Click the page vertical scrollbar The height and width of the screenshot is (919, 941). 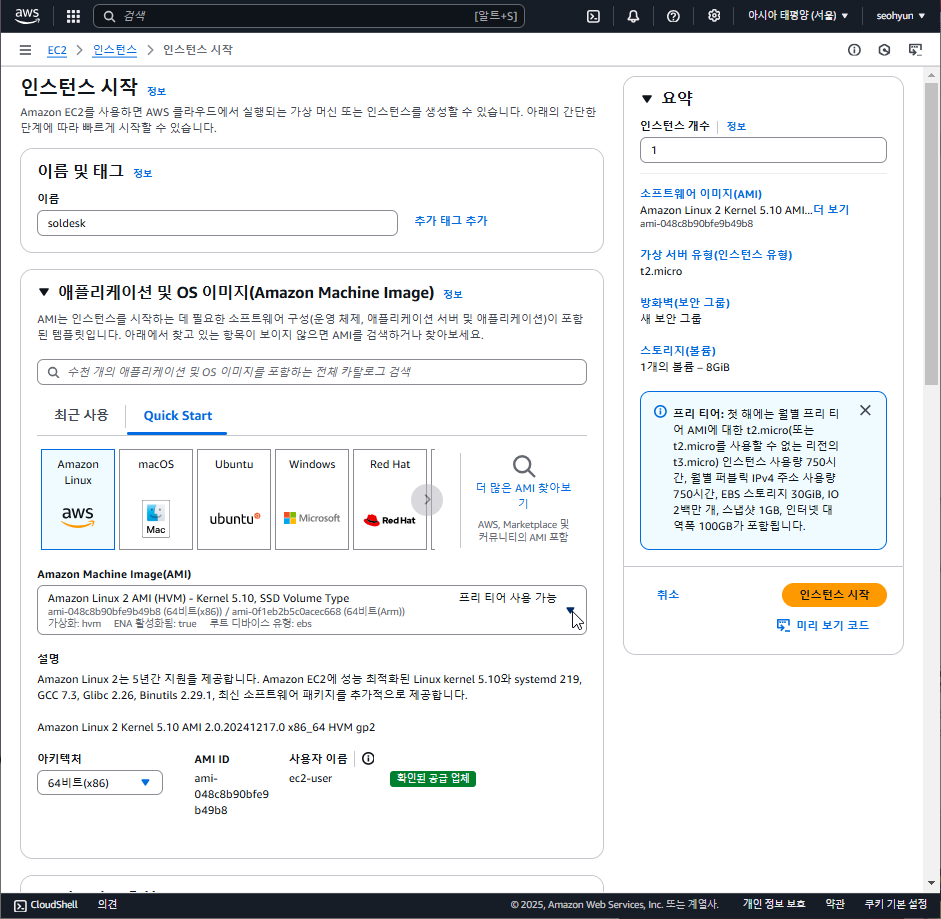[x=931, y=234]
